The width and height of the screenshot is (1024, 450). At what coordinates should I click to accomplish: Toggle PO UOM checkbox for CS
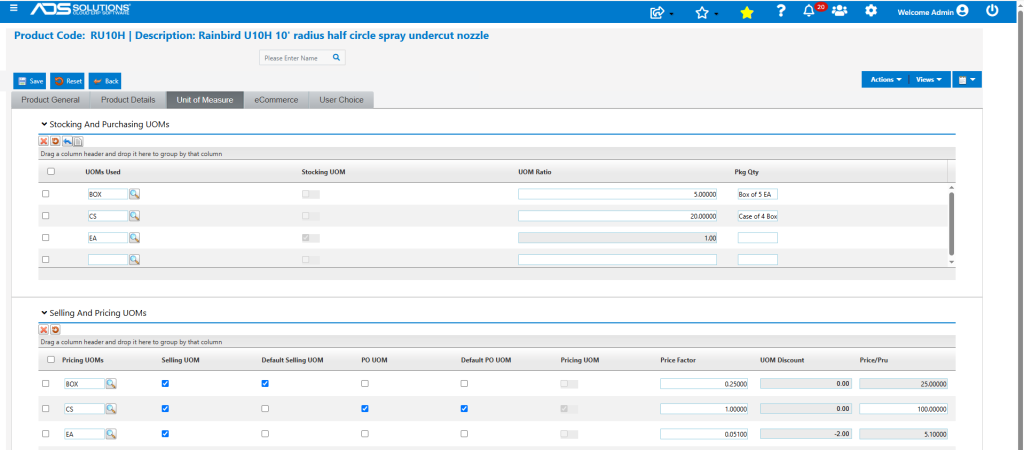coord(364,409)
